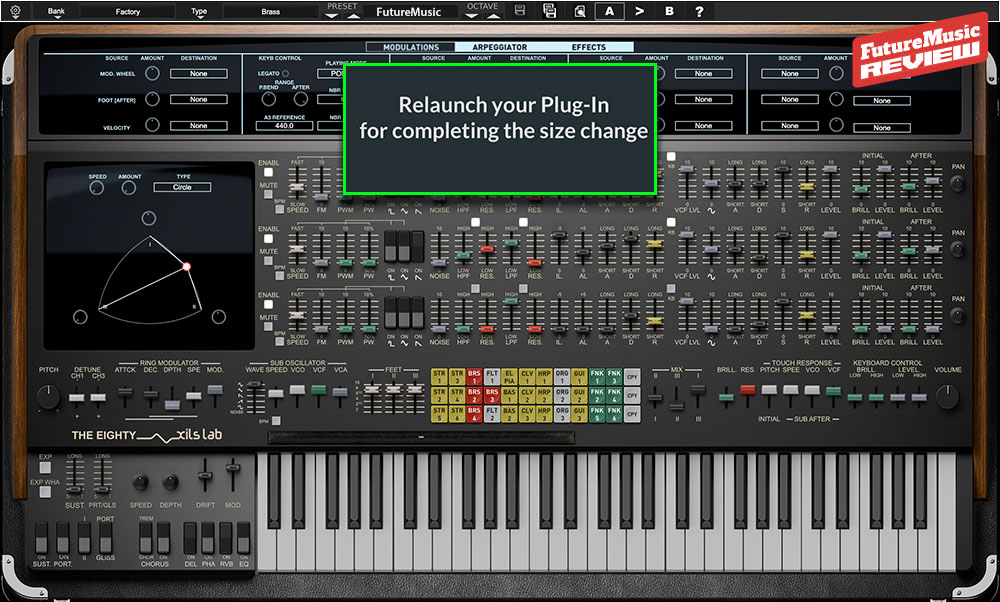Click the PAN knob of first layer row
Viewport: 1000px width, 602px height.
(x=957, y=183)
